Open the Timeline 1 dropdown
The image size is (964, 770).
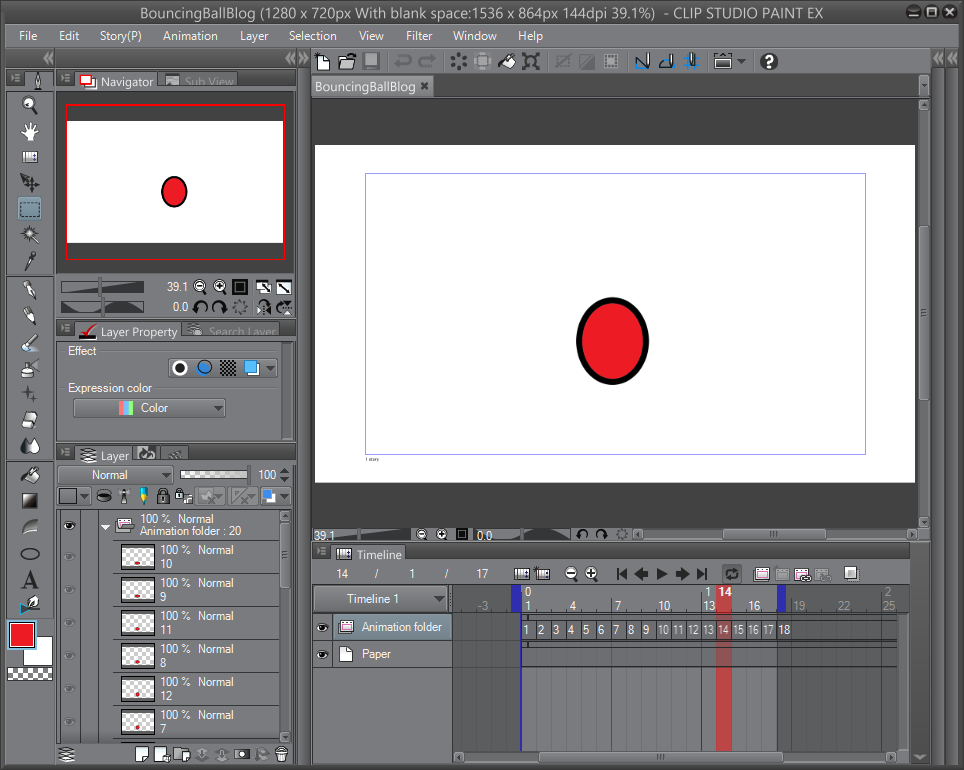click(x=438, y=598)
